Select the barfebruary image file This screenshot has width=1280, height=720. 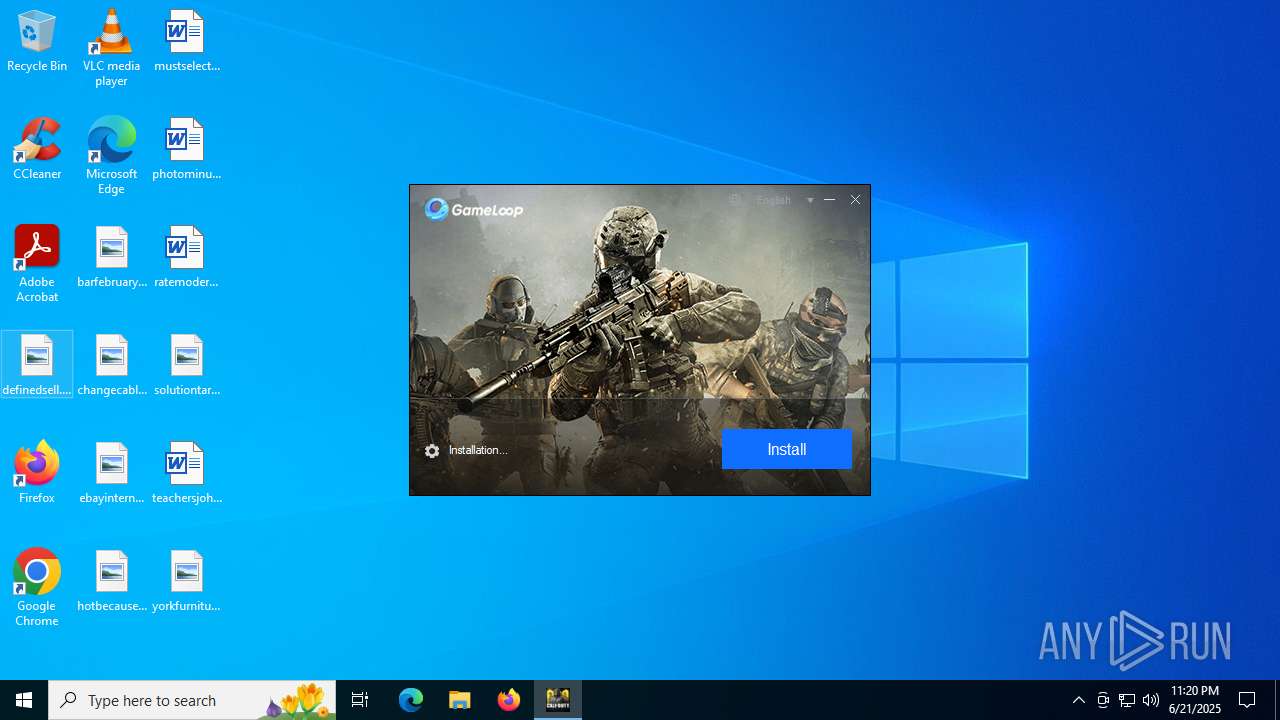click(x=111, y=258)
